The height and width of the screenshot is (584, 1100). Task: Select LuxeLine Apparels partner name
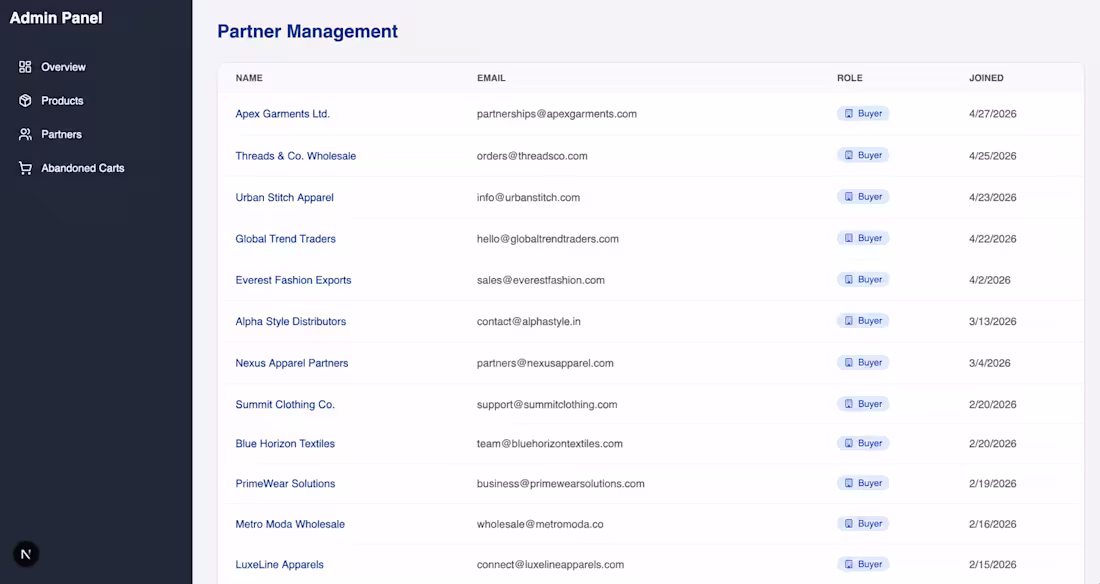[x=280, y=564]
